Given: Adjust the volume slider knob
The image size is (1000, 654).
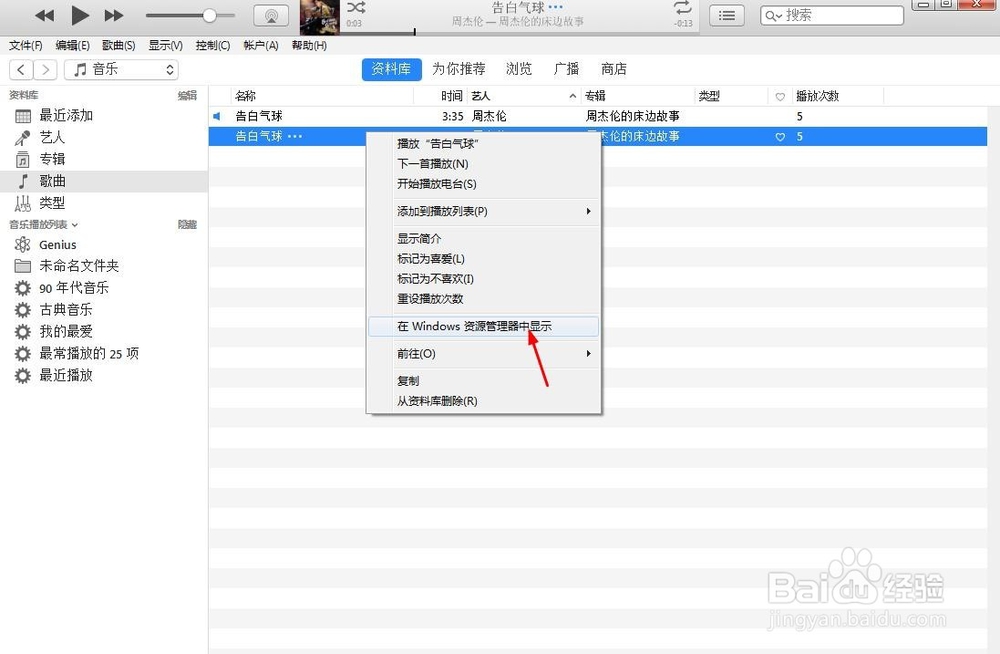Looking at the screenshot, I should 209,15.
